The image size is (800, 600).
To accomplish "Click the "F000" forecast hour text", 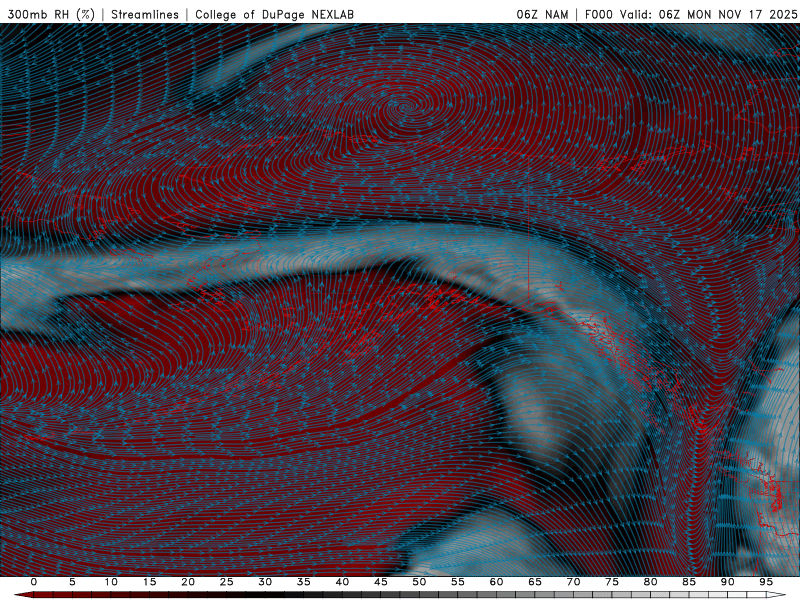I will (598, 14).
